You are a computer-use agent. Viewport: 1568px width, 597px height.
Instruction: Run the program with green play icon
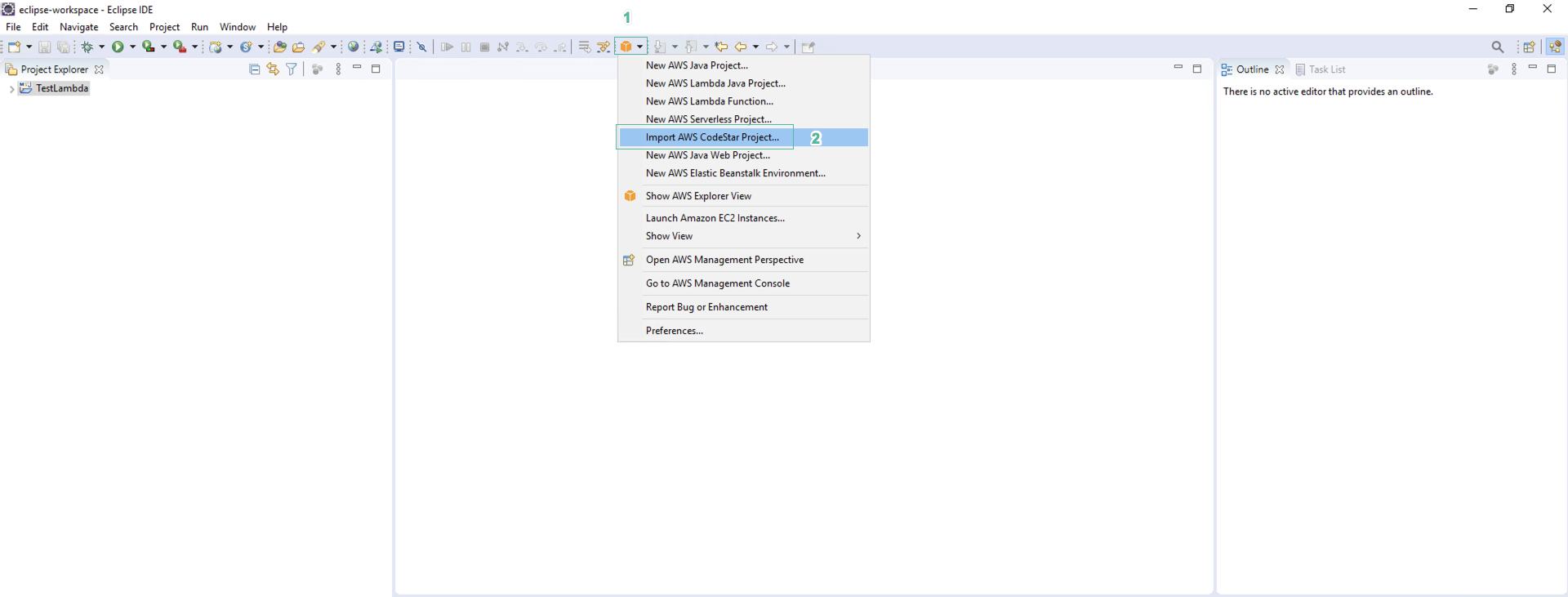click(x=118, y=47)
